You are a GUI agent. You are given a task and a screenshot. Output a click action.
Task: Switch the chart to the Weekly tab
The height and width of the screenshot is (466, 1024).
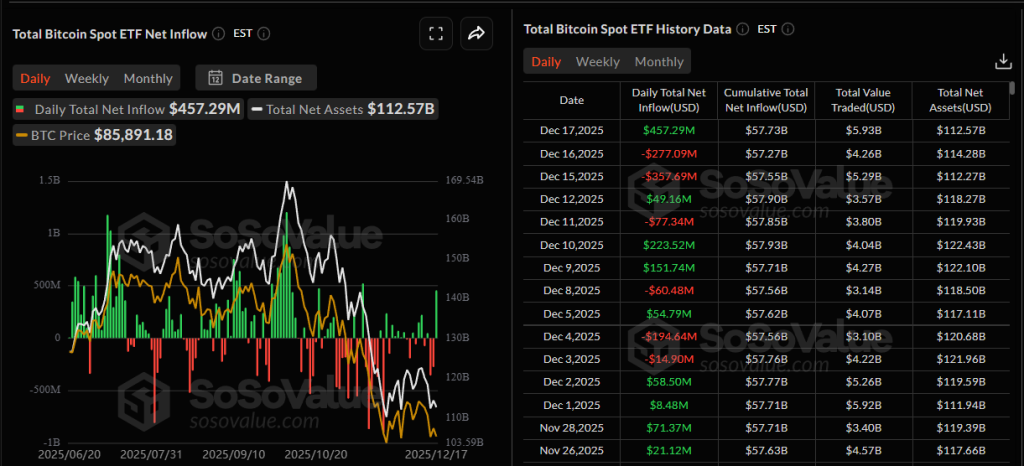coord(87,78)
